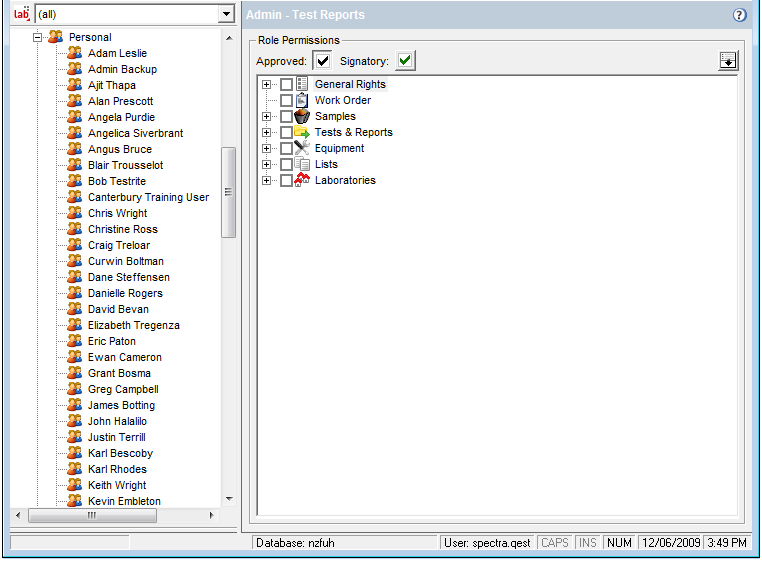
Task: Toggle the Signatory checkbox
Action: [405, 61]
